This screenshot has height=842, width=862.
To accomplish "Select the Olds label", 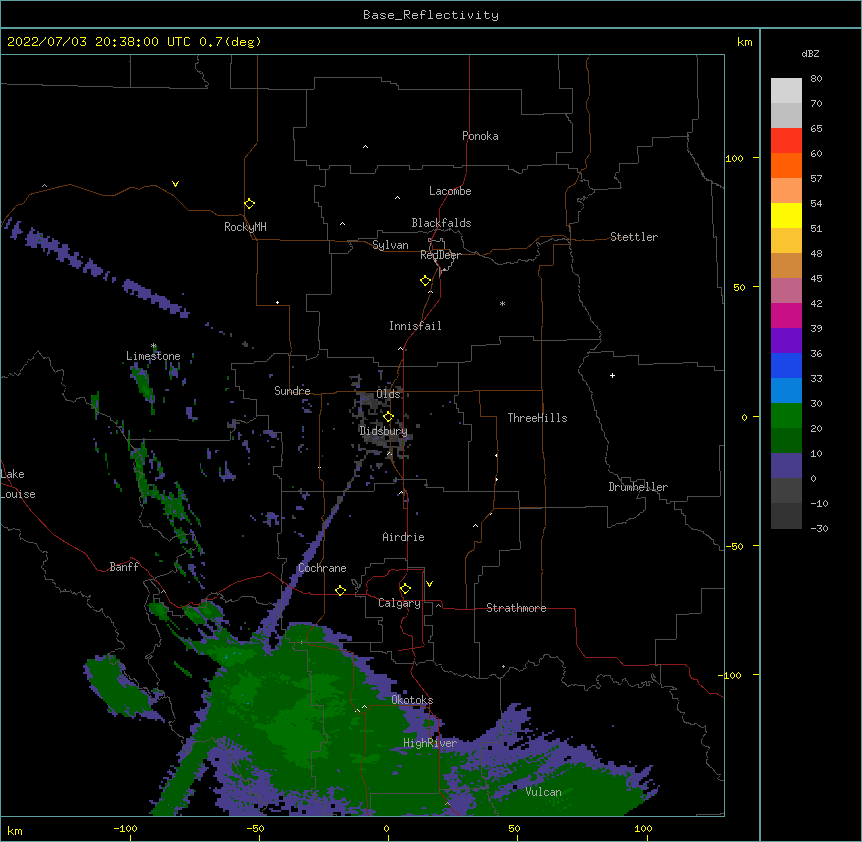I will pos(388,394).
